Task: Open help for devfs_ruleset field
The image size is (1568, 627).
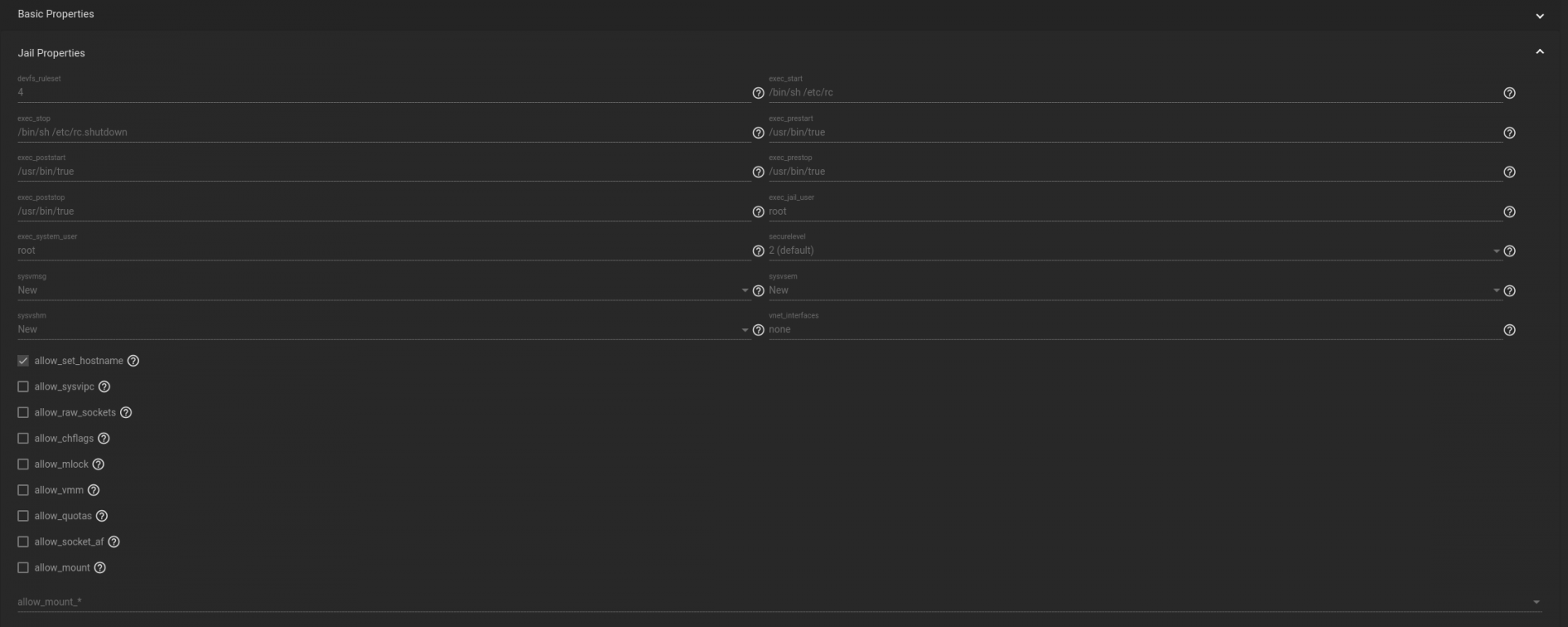Action: (758, 93)
